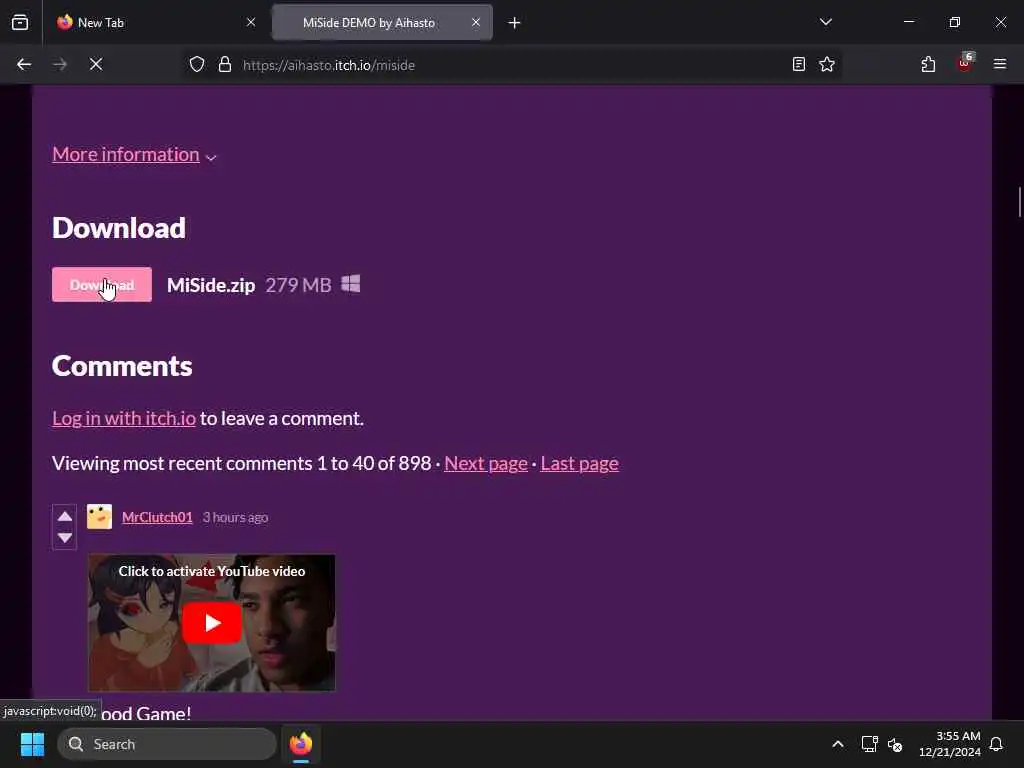Close the MiSide DEMO tab
The width and height of the screenshot is (1024, 768).
click(x=476, y=22)
